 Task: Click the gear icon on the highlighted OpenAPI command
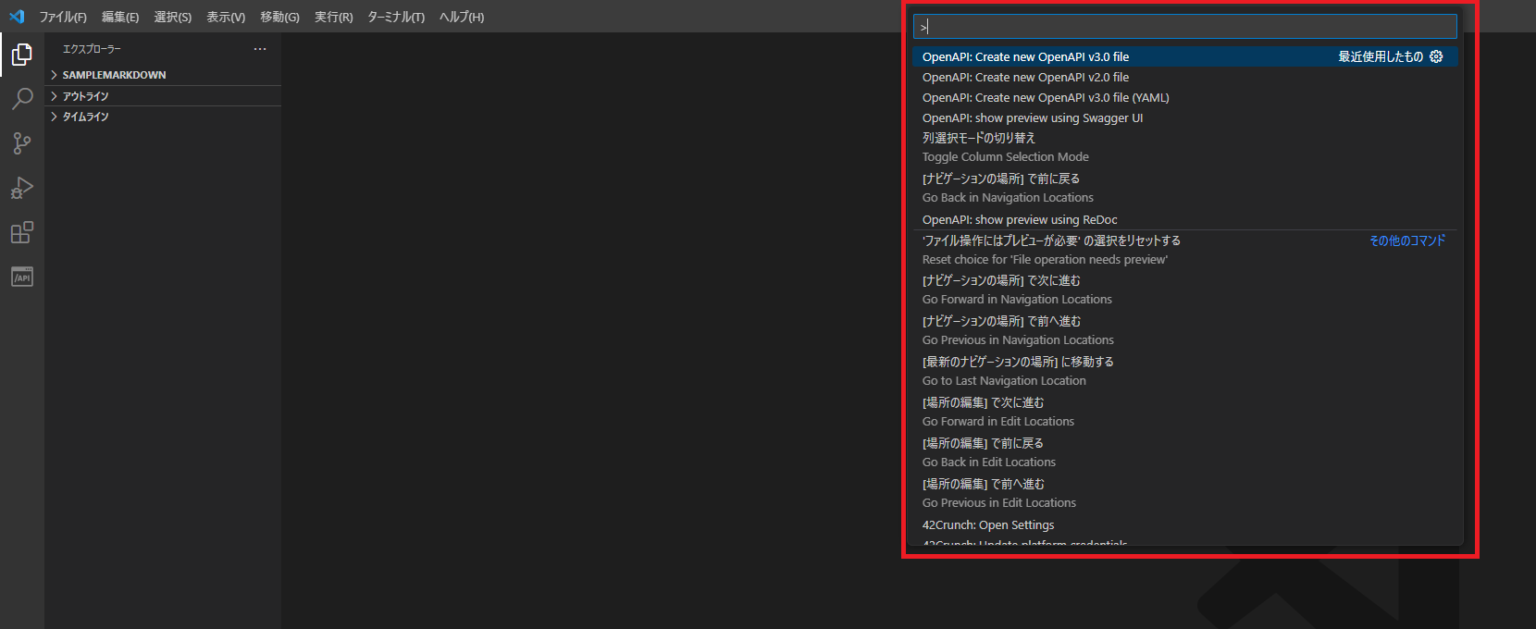tap(1436, 57)
